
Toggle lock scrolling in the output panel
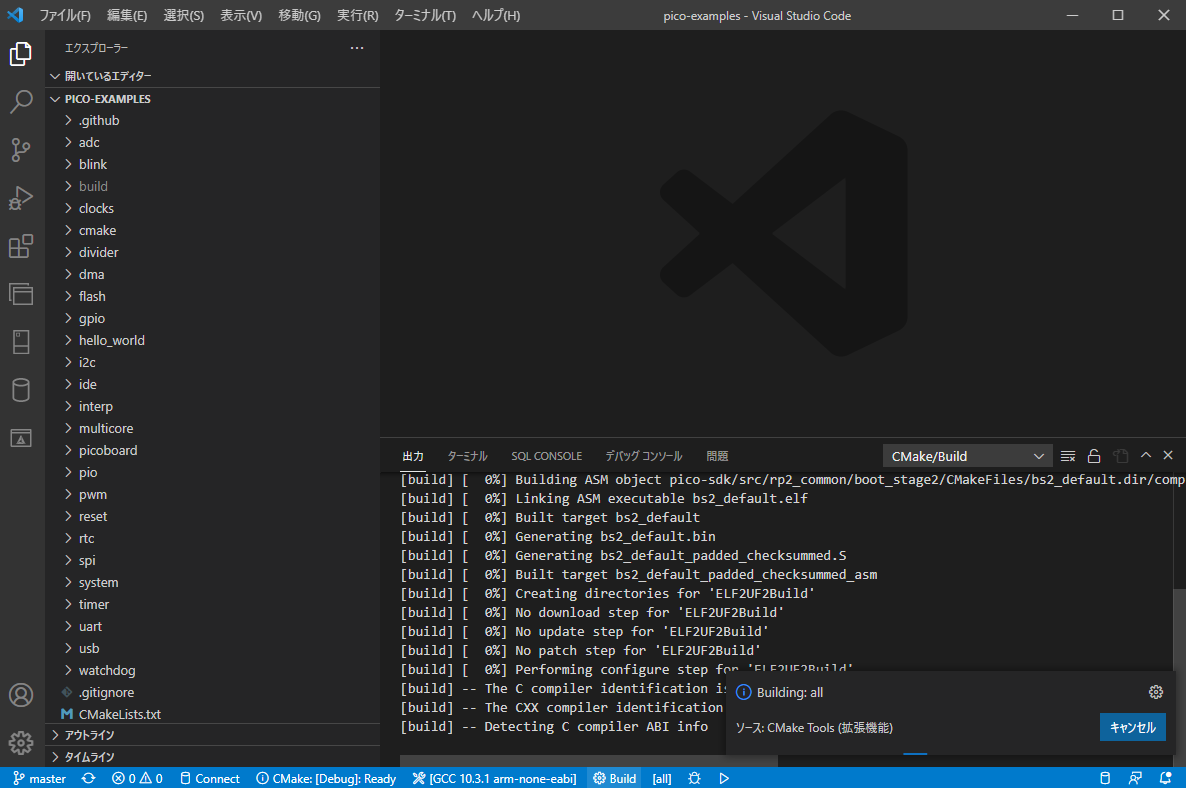(x=1094, y=455)
